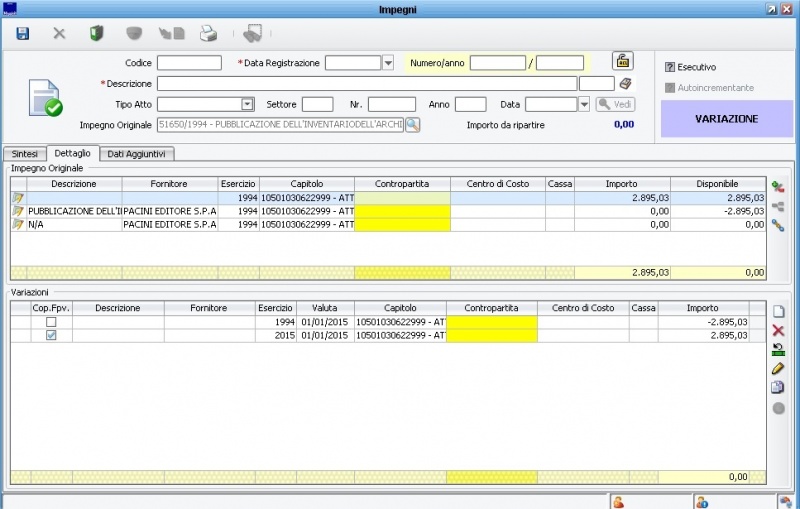Open the Data dropdown next to Anno

[584, 104]
